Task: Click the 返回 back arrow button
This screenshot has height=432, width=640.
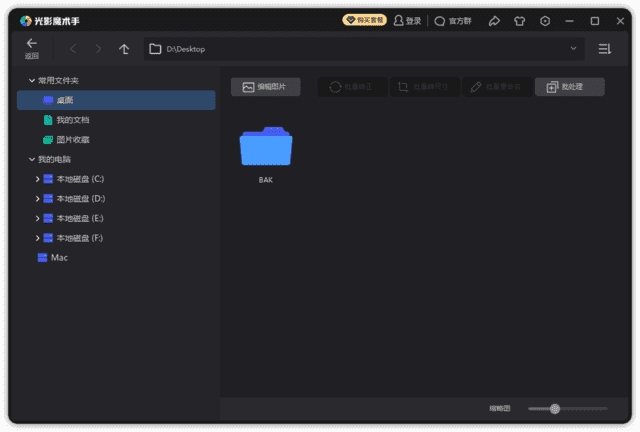Action: click(31, 46)
